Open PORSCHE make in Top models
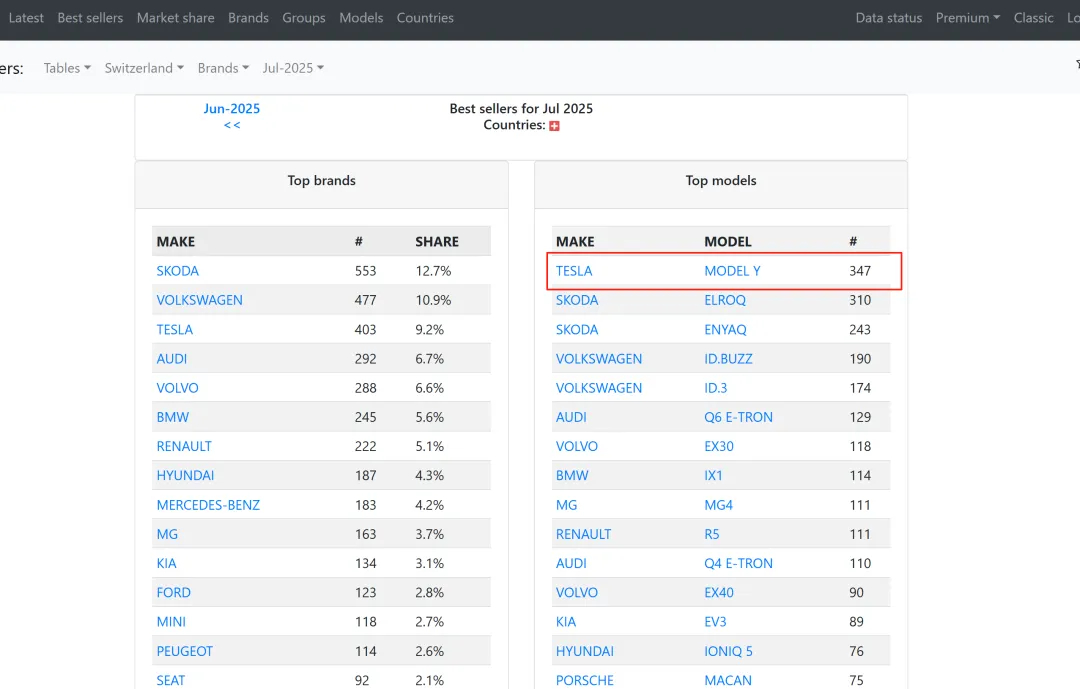This screenshot has height=689, width=1080. coord(585,680)
